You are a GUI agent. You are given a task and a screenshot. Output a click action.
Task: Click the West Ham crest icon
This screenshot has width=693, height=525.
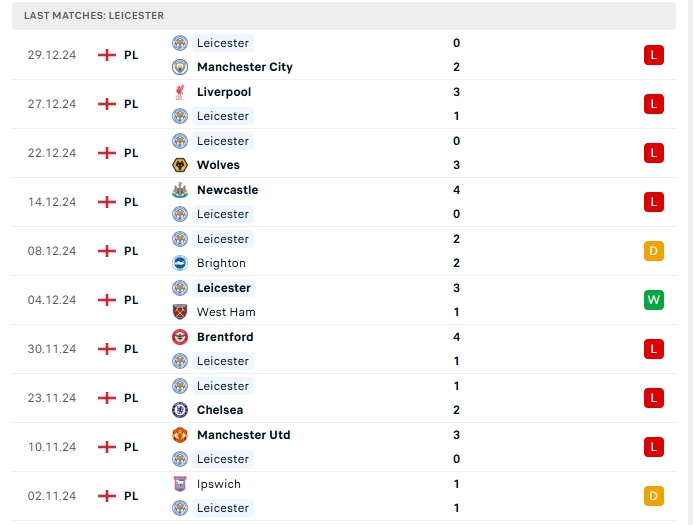click(180, 312)
